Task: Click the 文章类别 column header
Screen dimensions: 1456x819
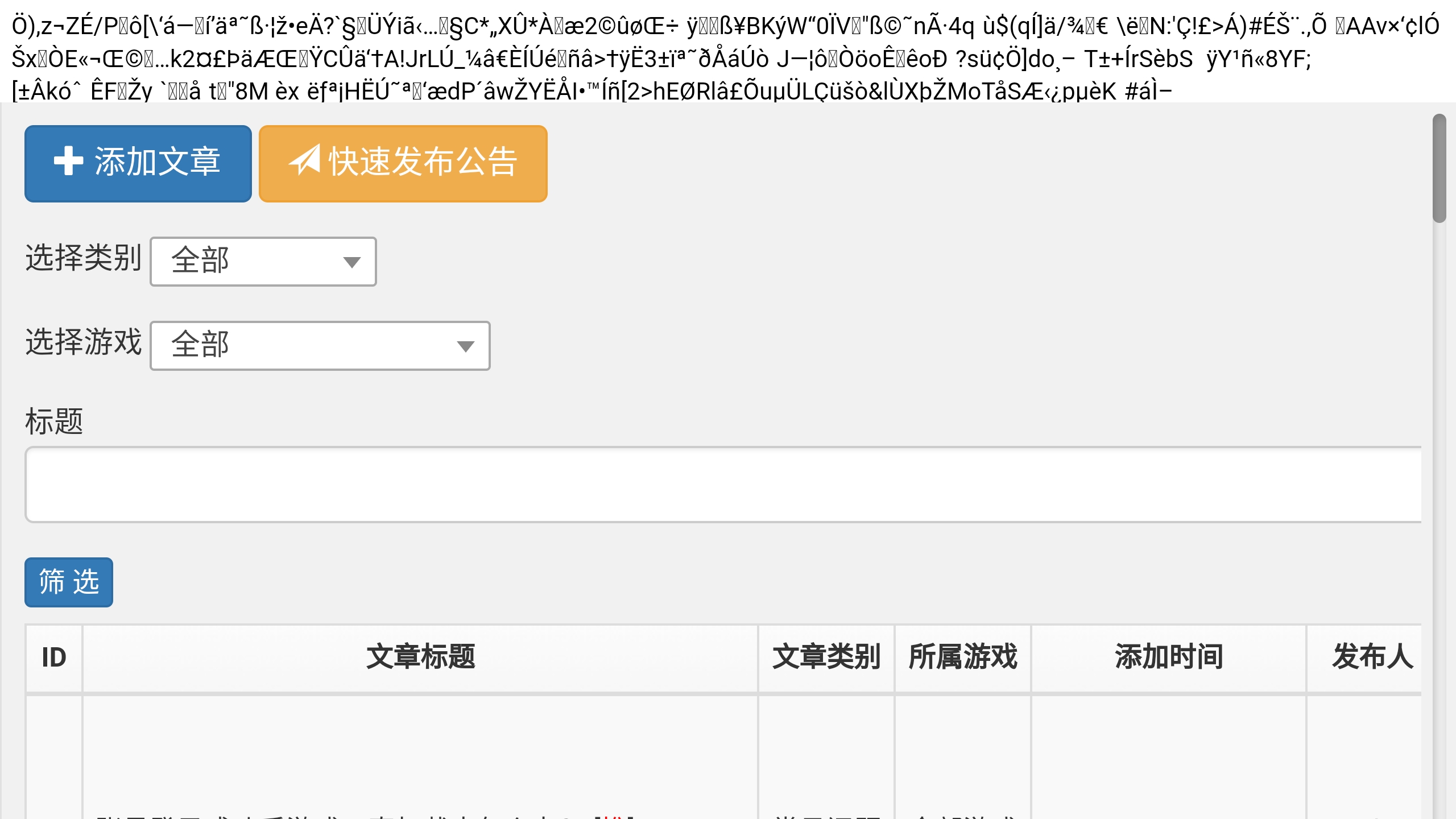Action: click(x=826, y=658)
